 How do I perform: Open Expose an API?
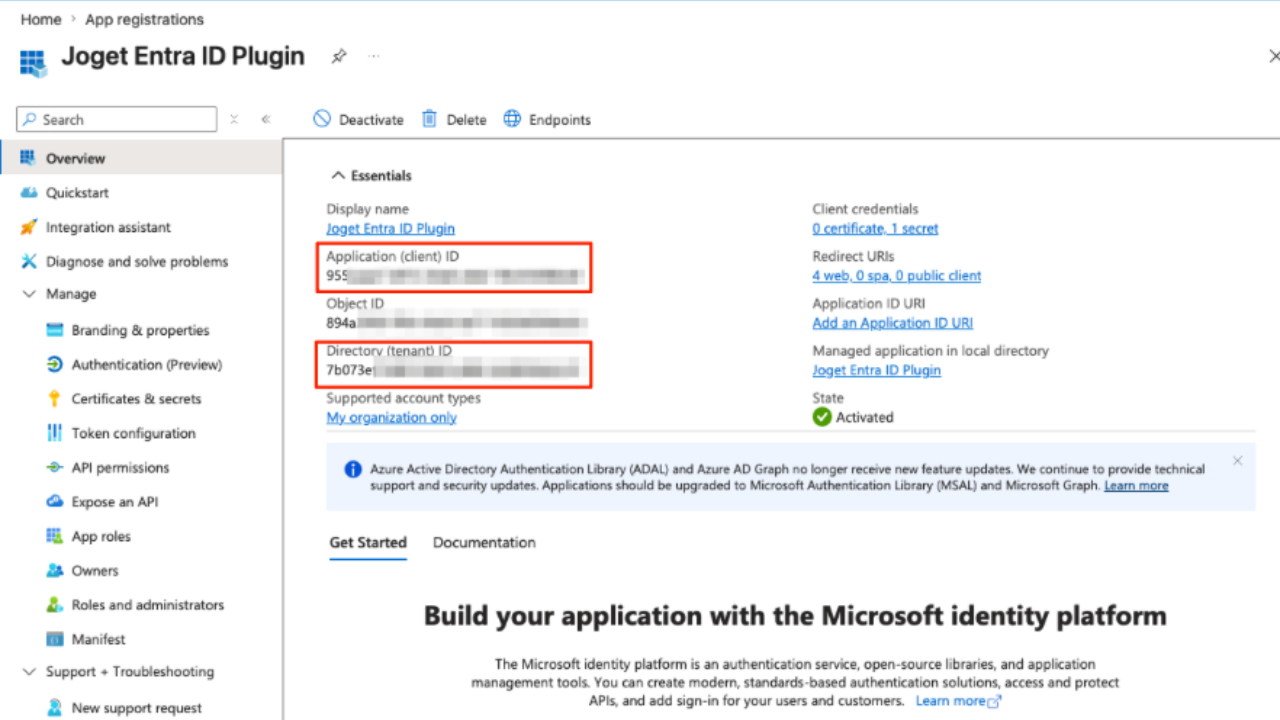(x=115, y=502)
